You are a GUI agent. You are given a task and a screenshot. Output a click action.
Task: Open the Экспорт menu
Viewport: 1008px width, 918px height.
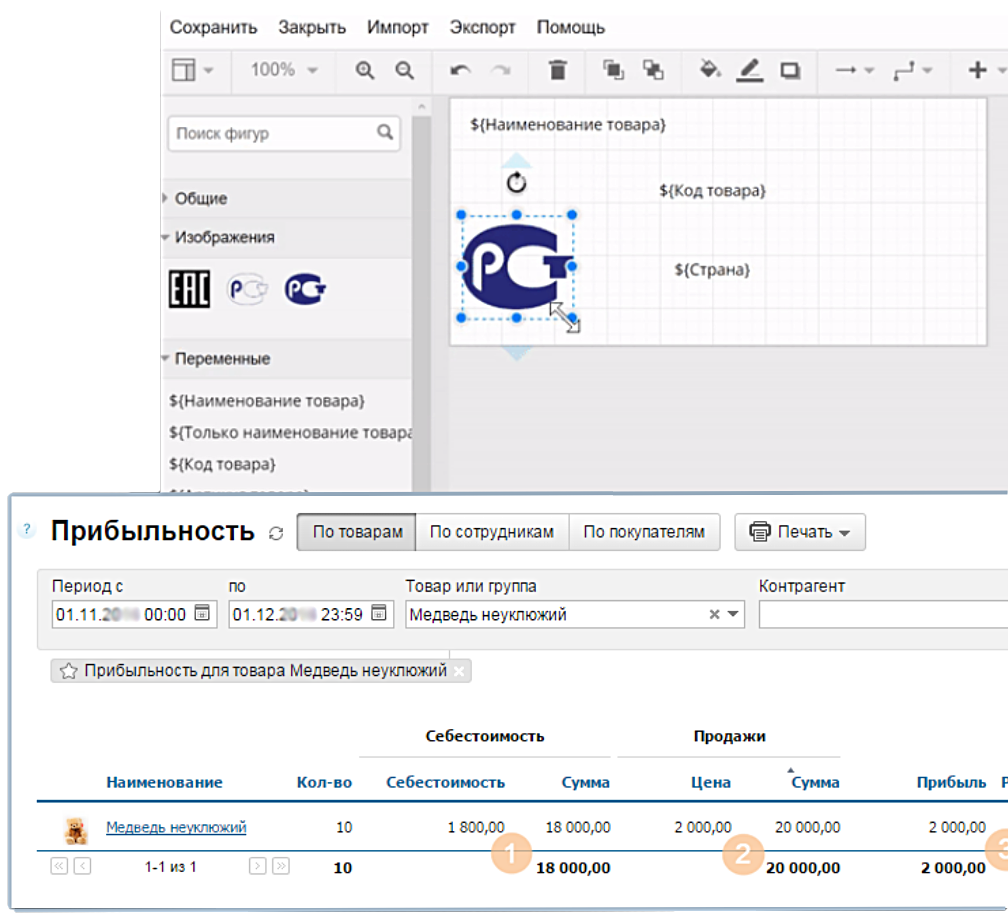click(482, 27)
